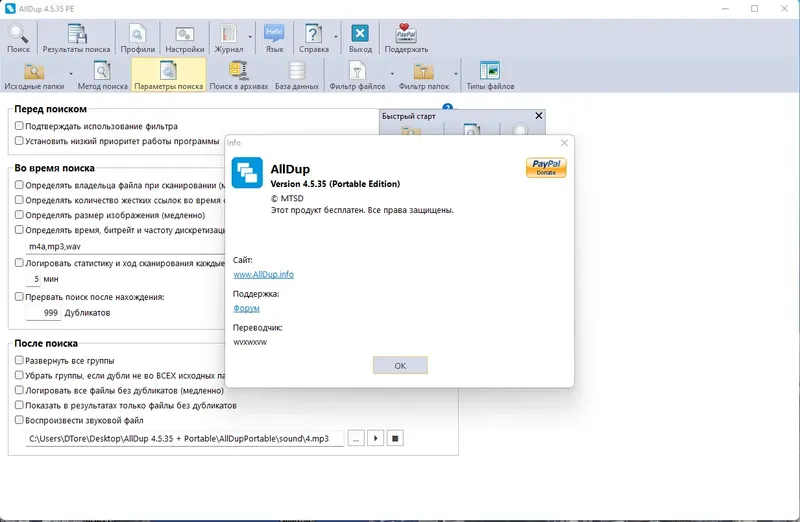Open the Метод поиска section icon
Image resolution: width=800 pixels, height=522 pixels.
(x=103, y=76)
